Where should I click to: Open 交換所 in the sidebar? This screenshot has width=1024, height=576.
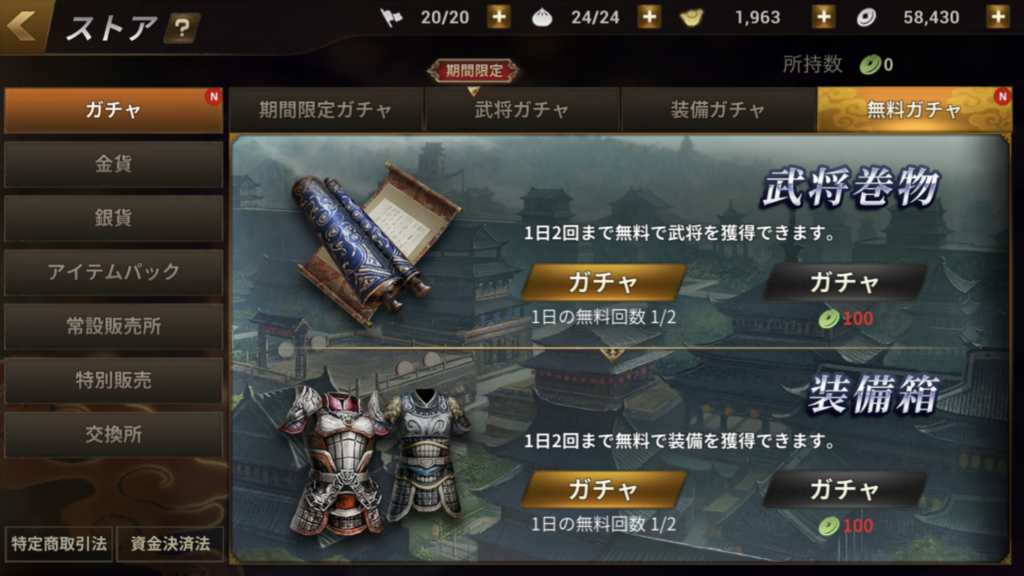pos(113,434)
